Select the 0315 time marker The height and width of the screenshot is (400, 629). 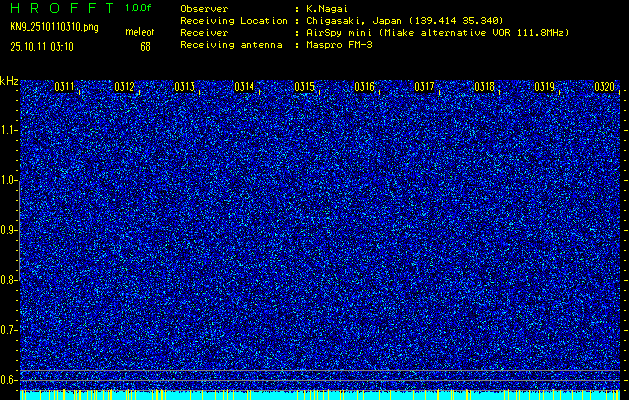tap(304, 88)
